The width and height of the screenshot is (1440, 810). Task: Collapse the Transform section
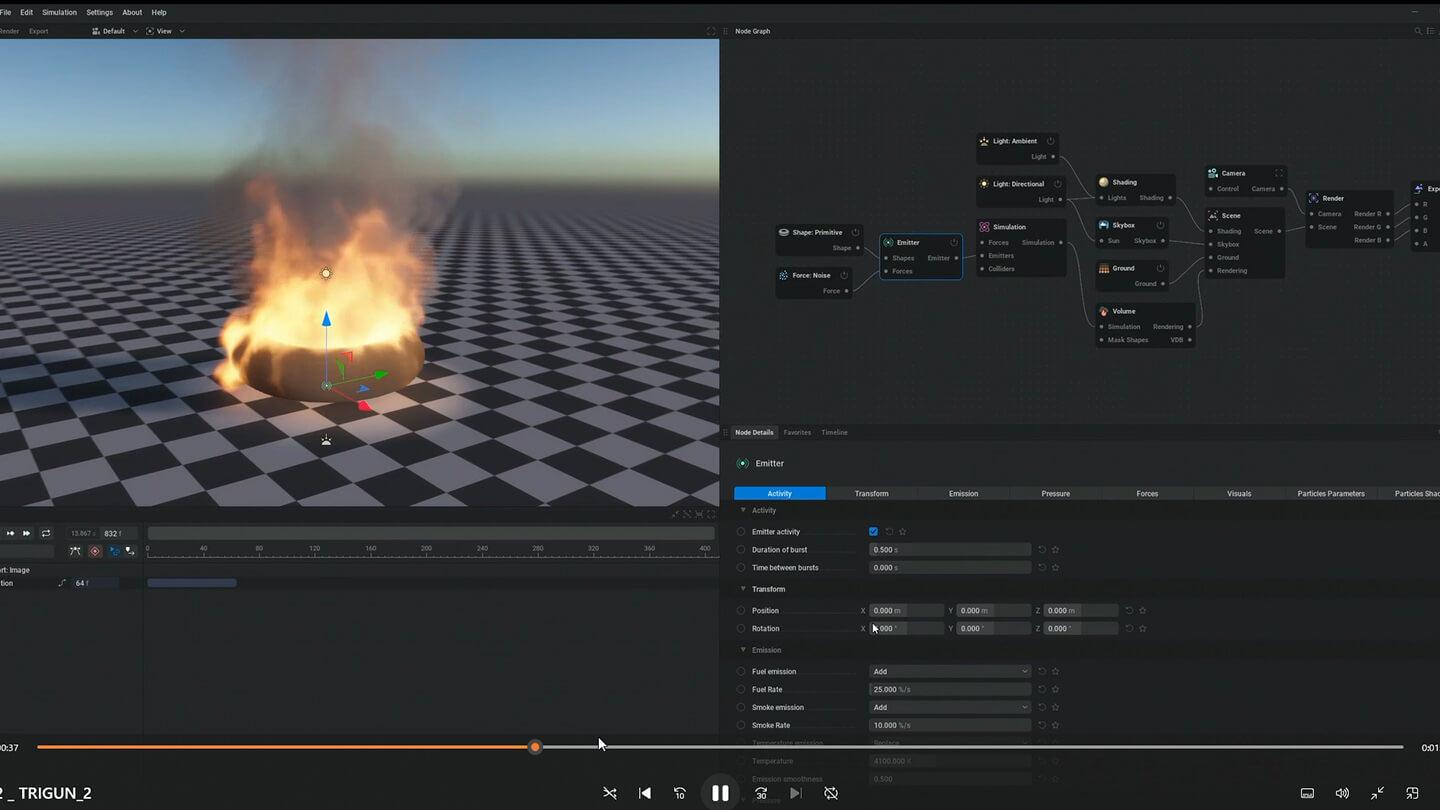pos(743,589)
